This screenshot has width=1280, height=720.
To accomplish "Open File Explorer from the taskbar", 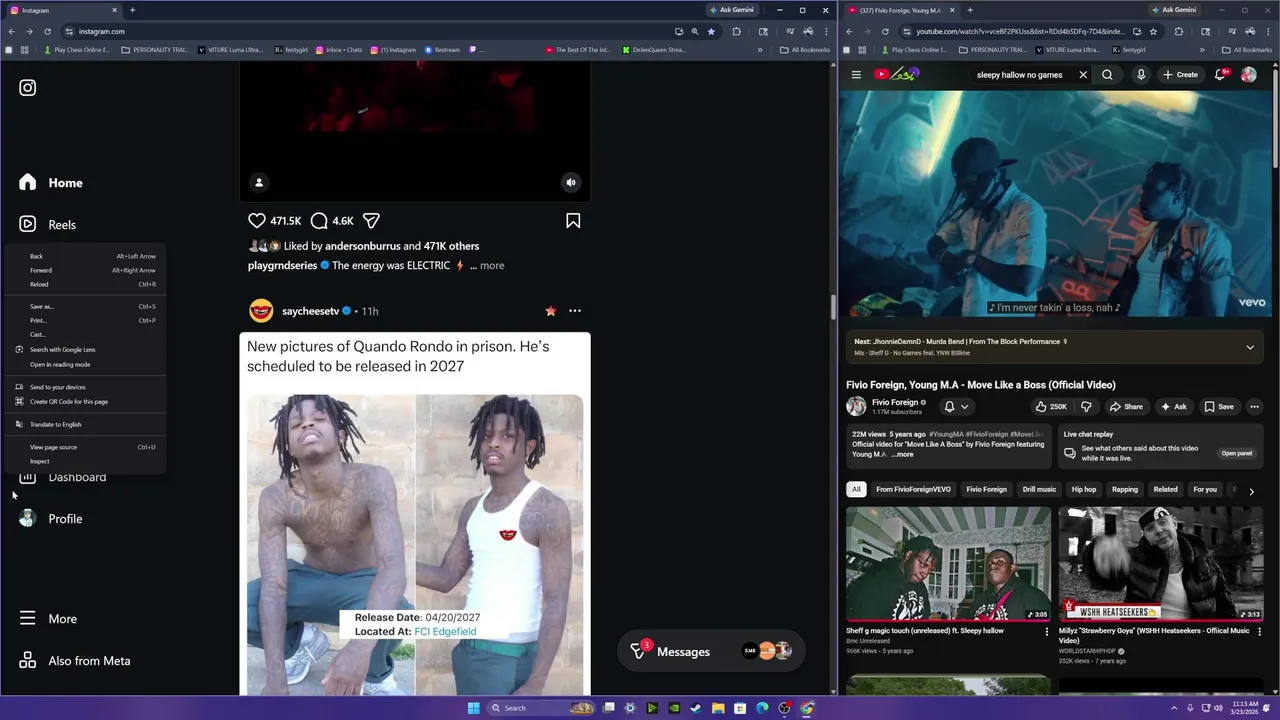I will (x=718, y=708).
